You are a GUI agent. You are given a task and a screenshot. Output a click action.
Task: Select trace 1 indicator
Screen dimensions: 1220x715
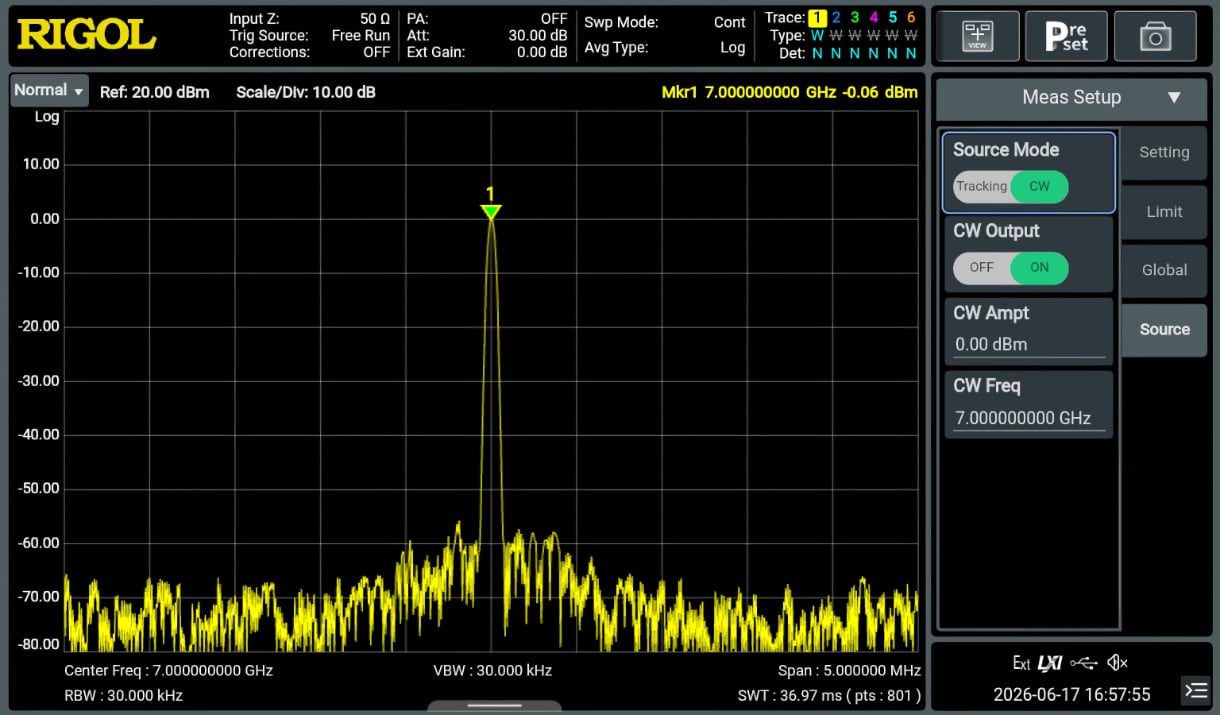(817, 17)
